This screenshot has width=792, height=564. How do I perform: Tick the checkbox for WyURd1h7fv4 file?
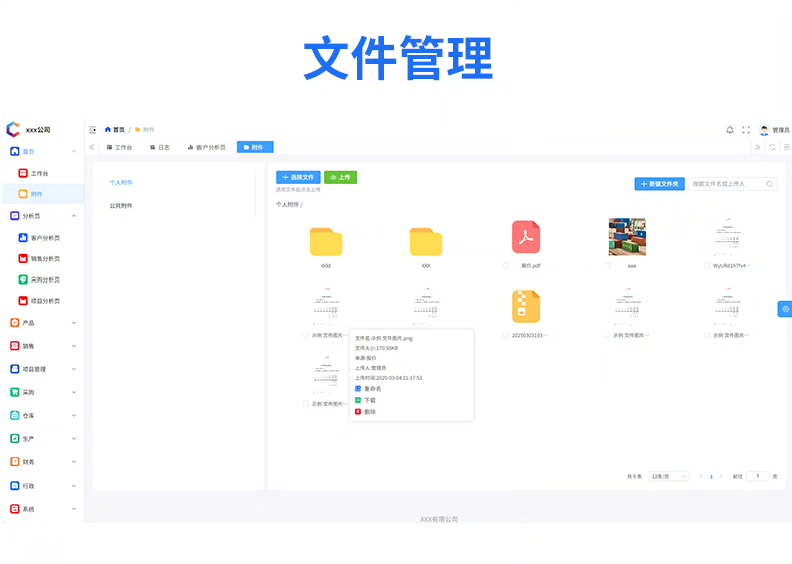(x=707, y=266)
